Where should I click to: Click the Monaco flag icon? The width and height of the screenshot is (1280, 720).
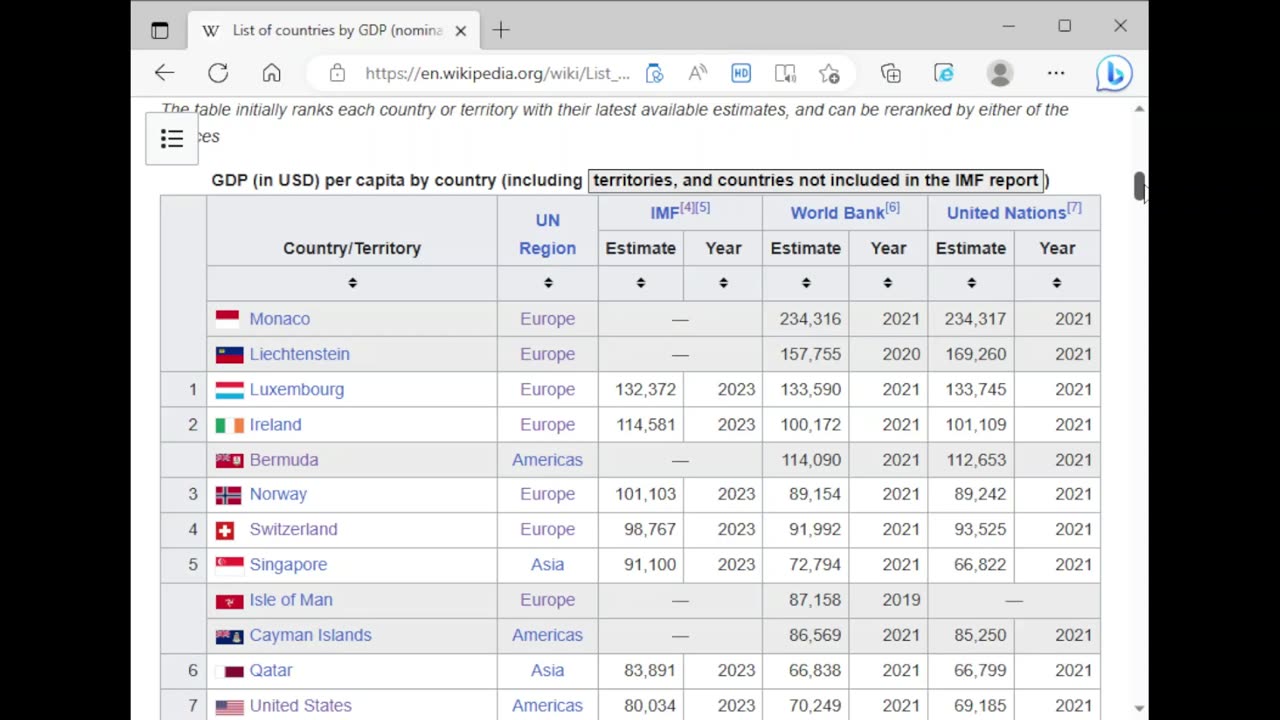[x=228, y=319]
